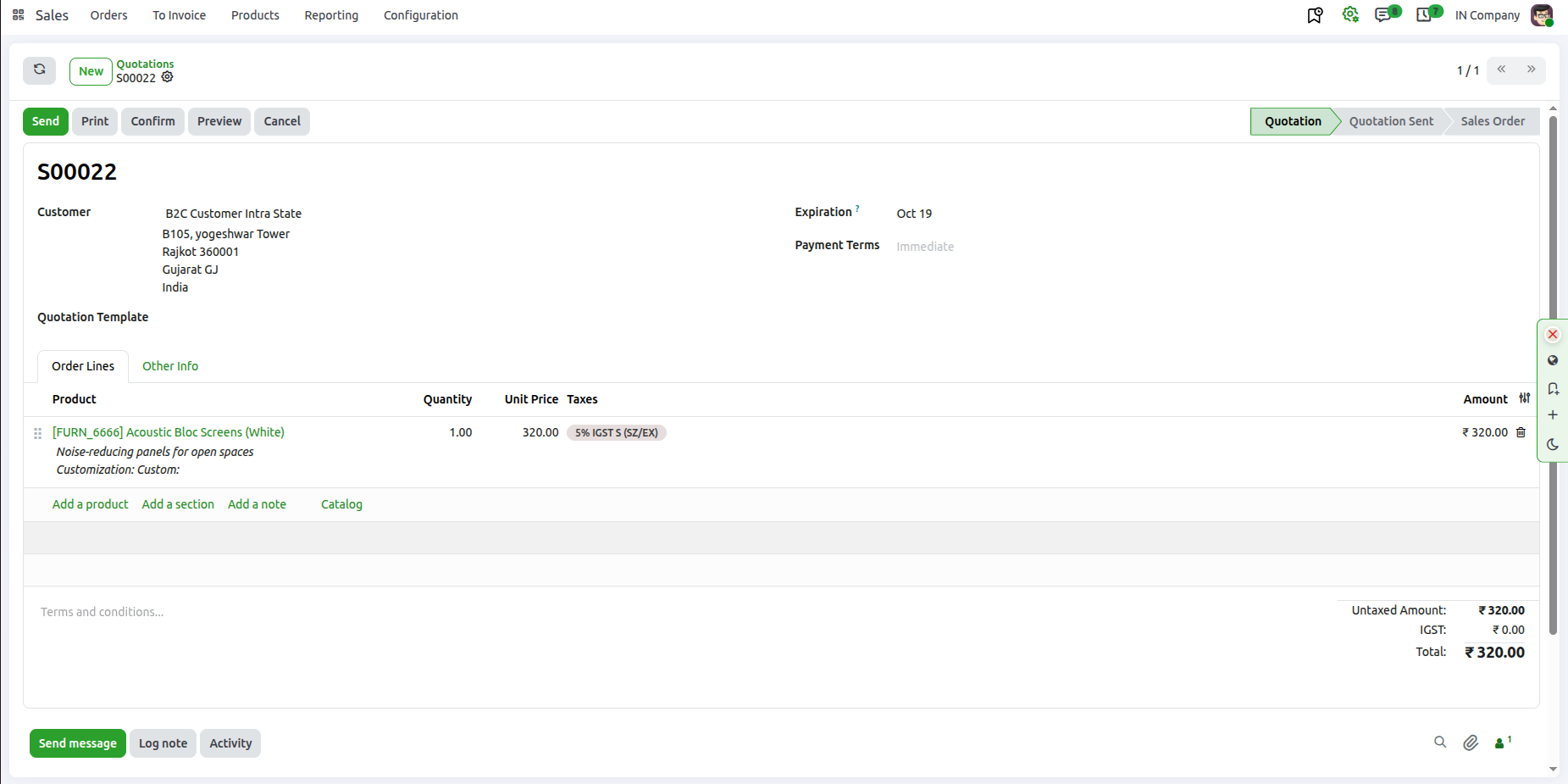The width and height of the screenshot is (1568, 784).
Task: Delete the Acoustic Bloc Screens line
Action: pyautogui.click(x=1521, y=432)
